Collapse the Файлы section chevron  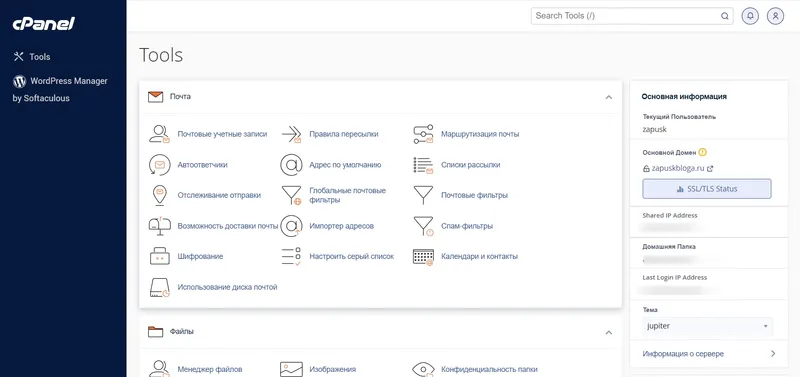(x=608, y=333)
